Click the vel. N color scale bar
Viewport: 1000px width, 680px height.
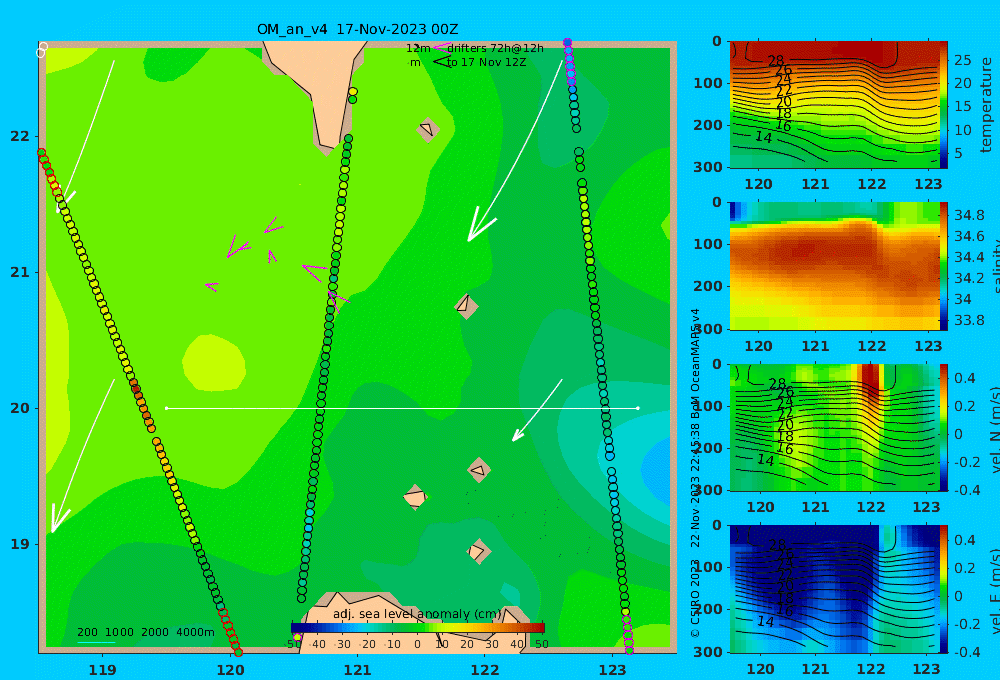click(x=944, y=427)
